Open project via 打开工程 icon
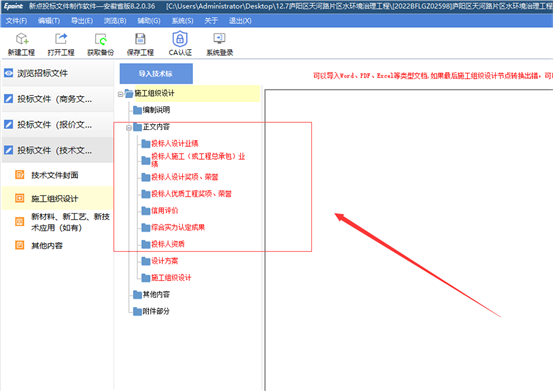 (x=61, y=38)
